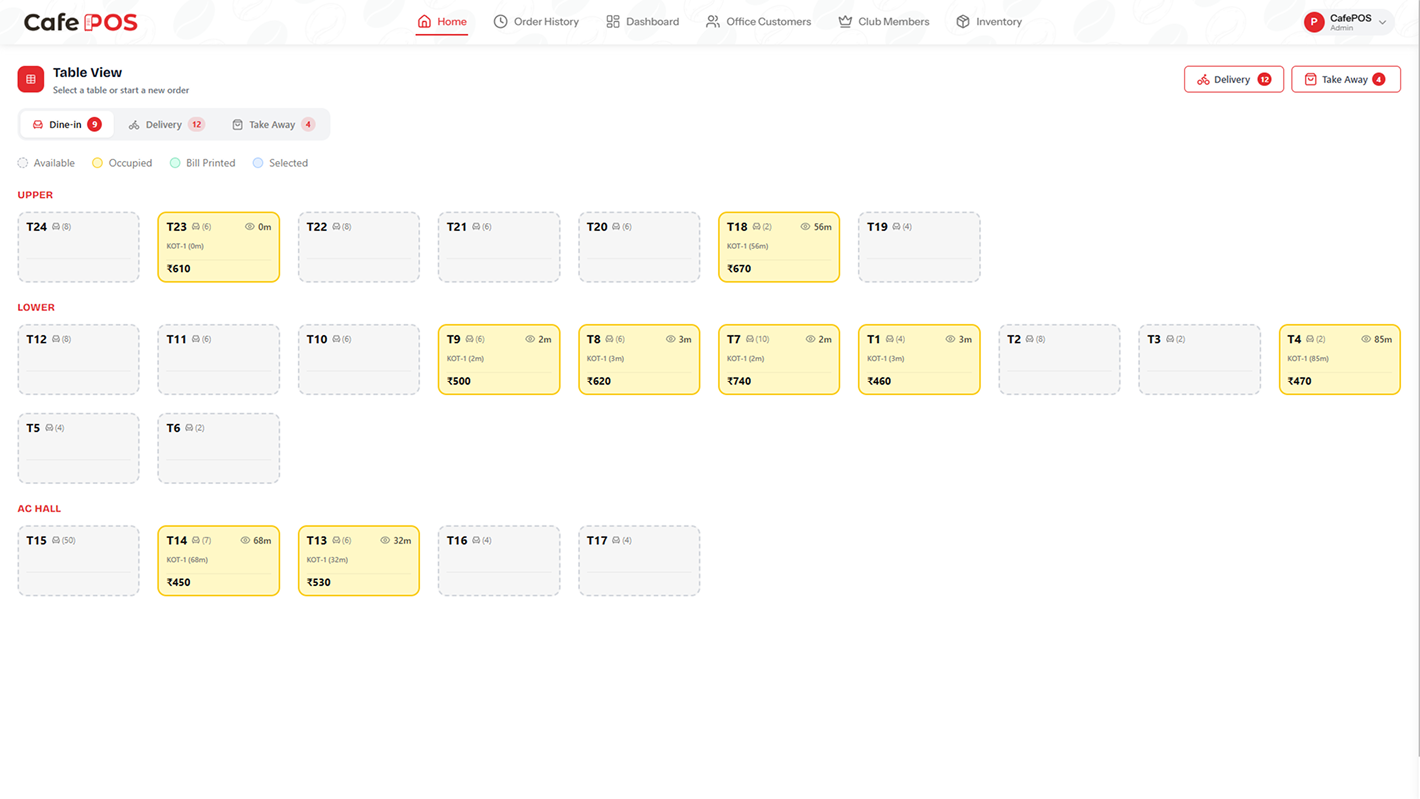Click the seat icon on table T16
The image size is (1420, 799).
pyautogui.click(x=476, y=540)
